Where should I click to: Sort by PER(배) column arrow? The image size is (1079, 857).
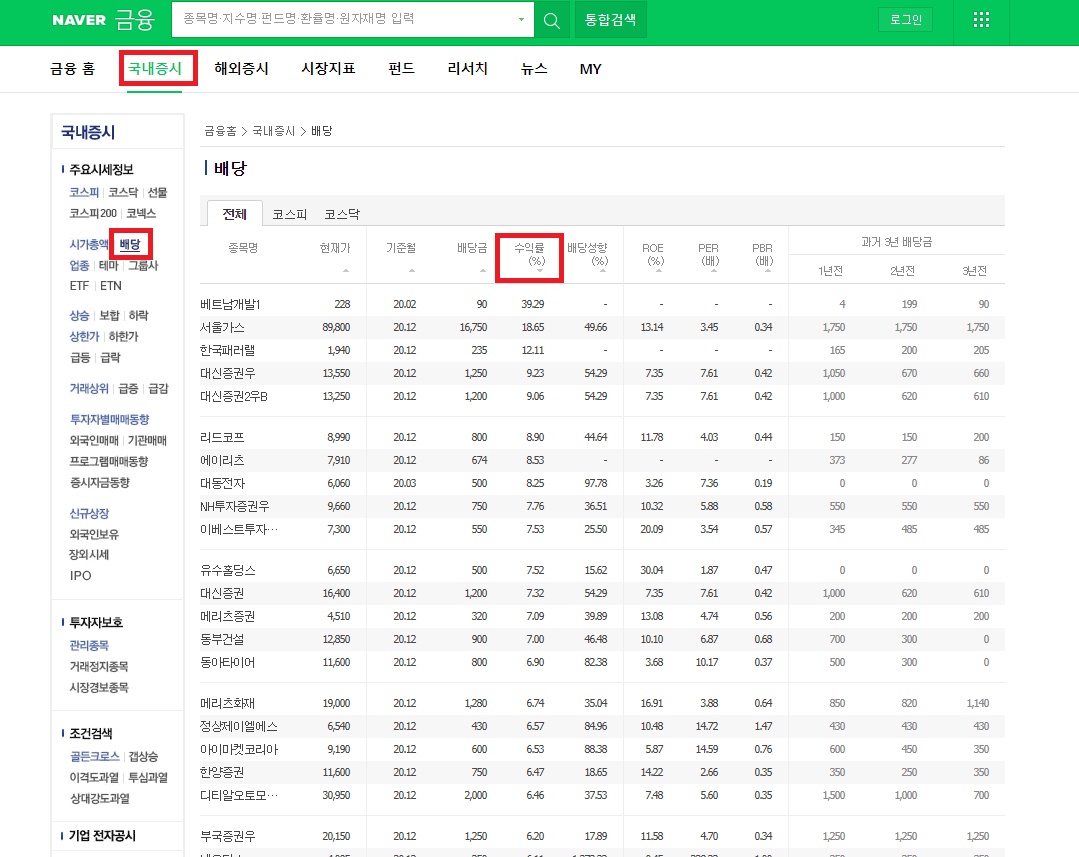pos(714,271)
